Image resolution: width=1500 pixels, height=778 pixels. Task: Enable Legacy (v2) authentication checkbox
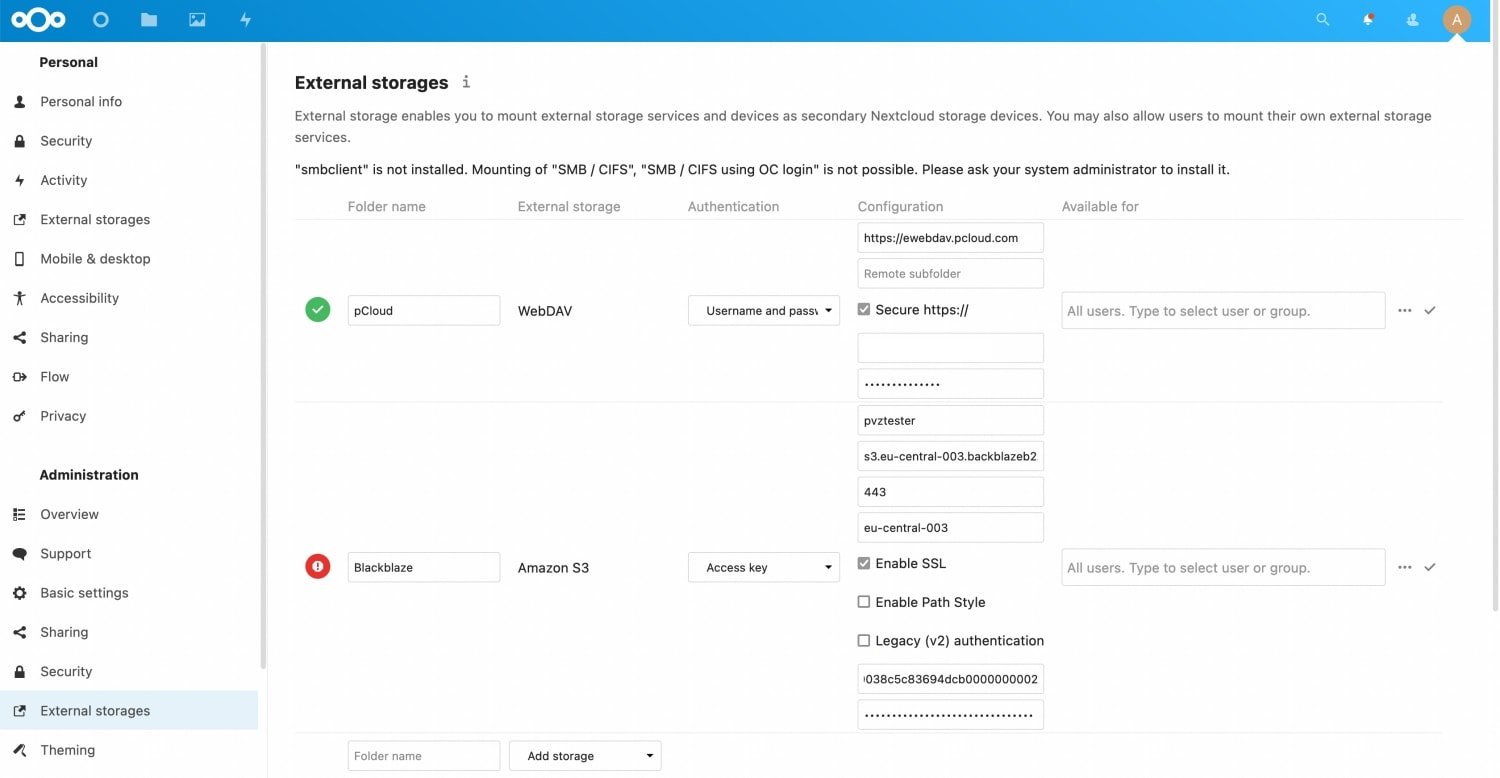coord(864,641)
